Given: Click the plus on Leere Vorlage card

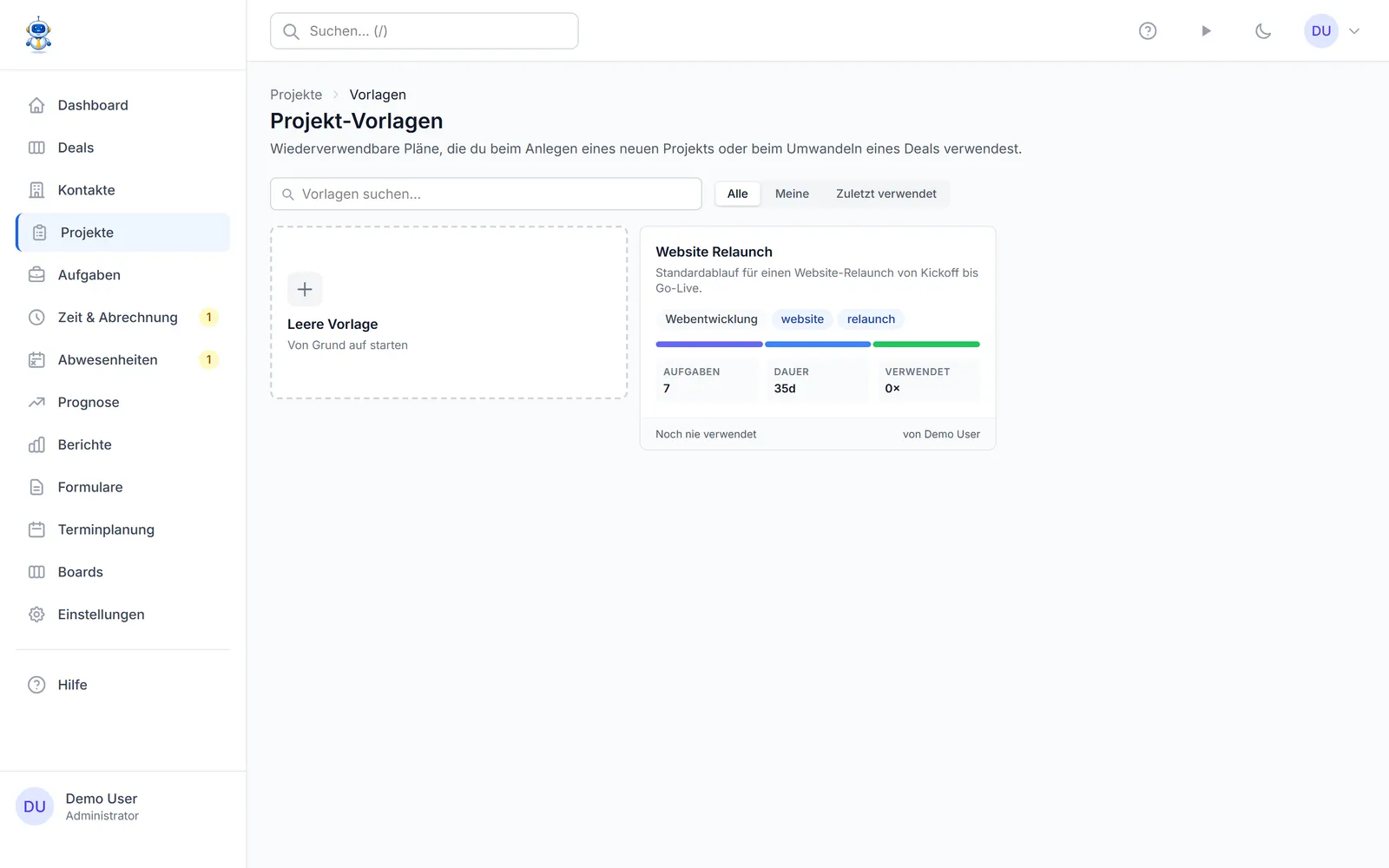Looking at the screenshot, I should tap(305, 289).
